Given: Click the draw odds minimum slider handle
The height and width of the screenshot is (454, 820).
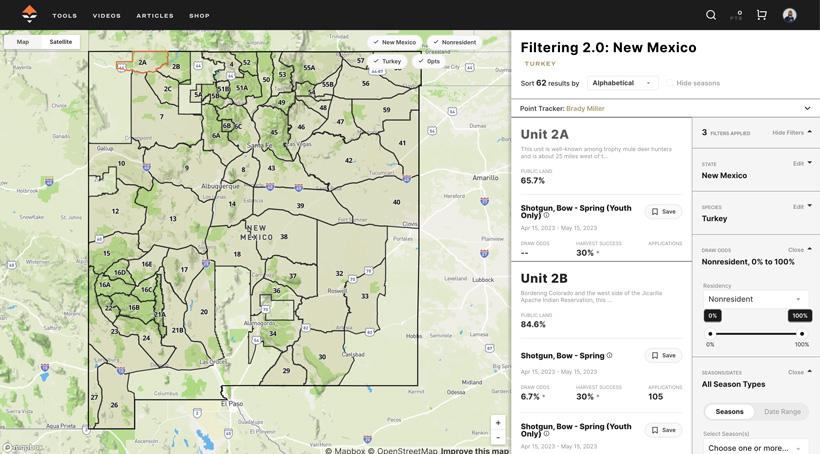Looking at the screenshot, I should click(710, 334).
